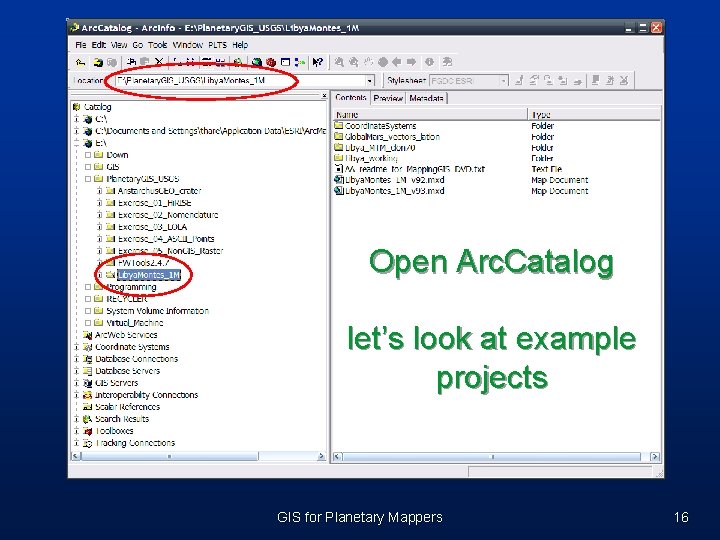Sort by the Type column header
720x540 pixels.
point(594,114)
